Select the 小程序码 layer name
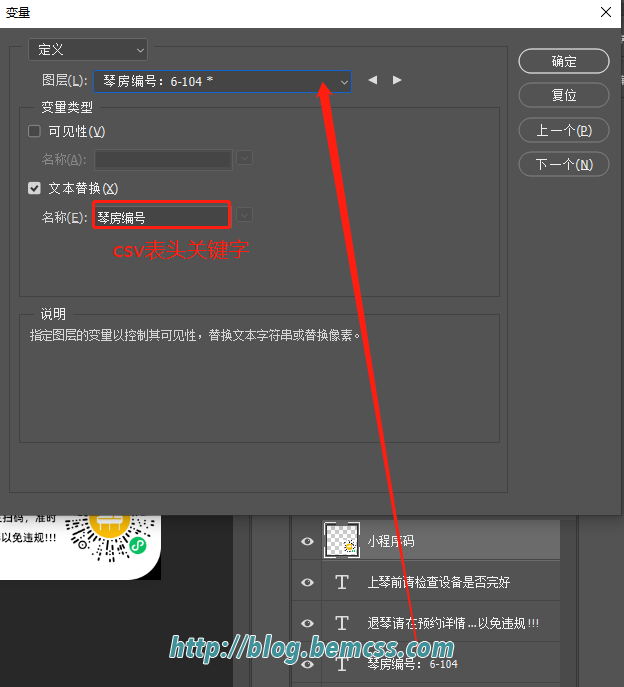The height and width of the screenshot is (687, 624). (390, 541)
